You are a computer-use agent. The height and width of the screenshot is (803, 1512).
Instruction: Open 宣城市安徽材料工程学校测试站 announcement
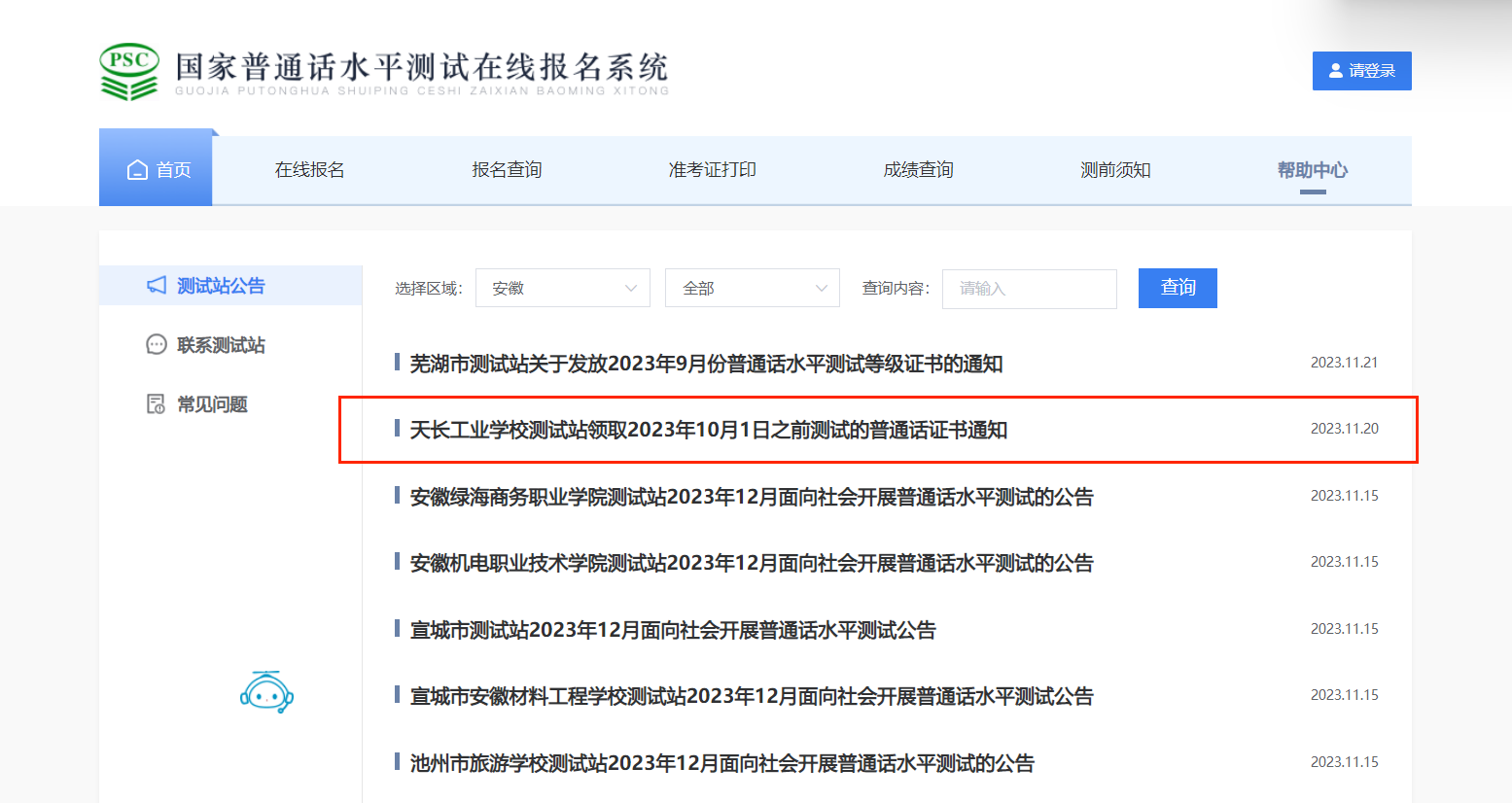[x=752, y=696]
